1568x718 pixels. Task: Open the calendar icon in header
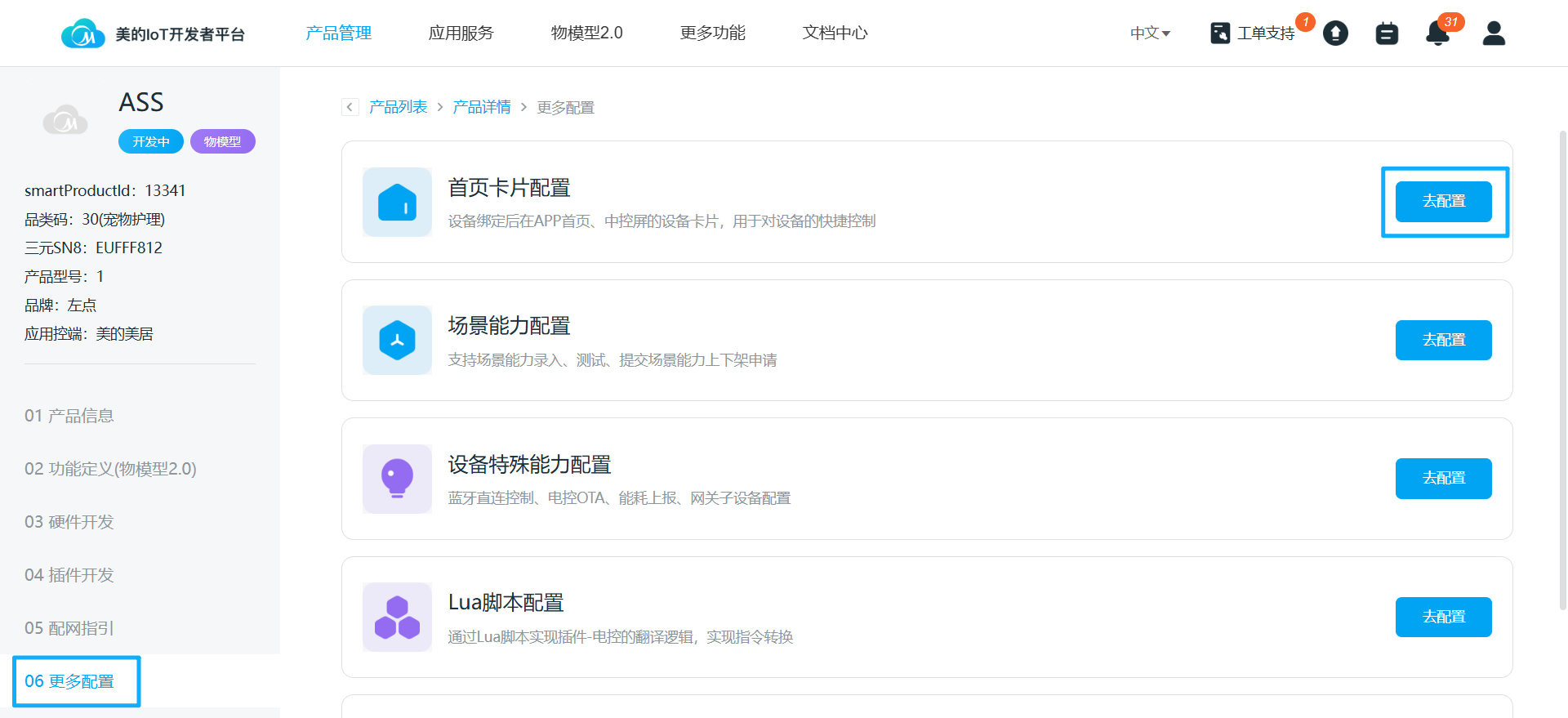[1387, 33]
